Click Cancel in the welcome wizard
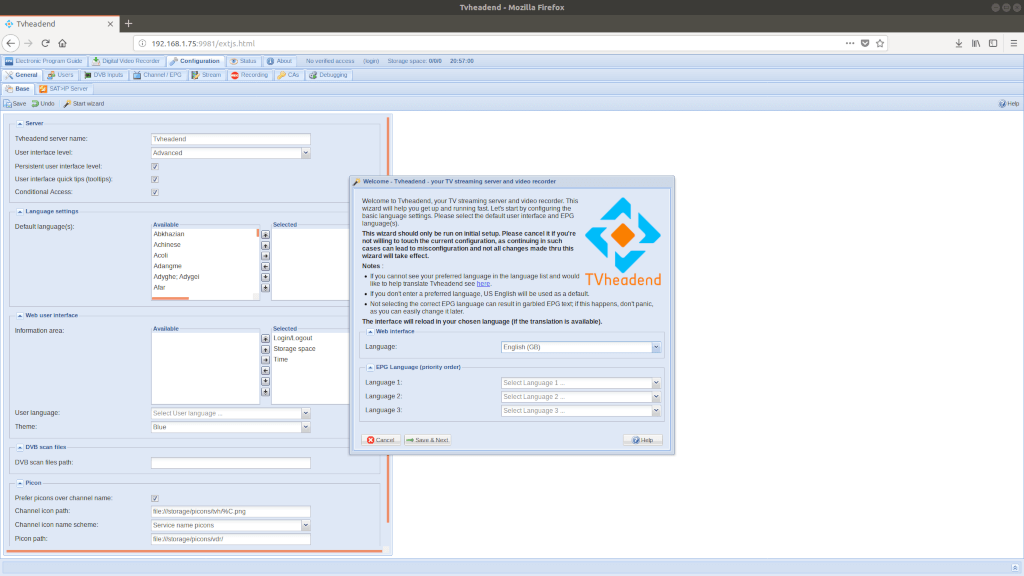 381,440
